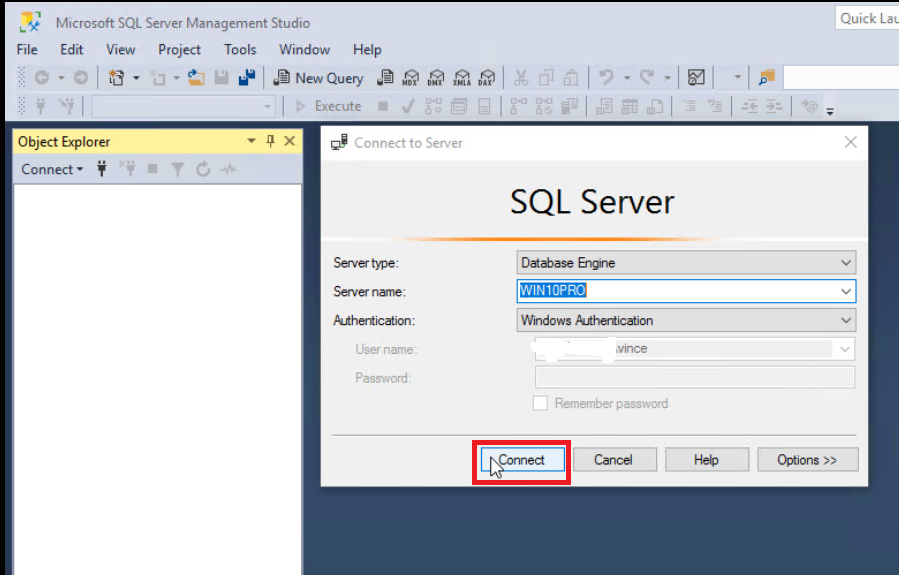Click the Help button in dialog

coord(706,460)
